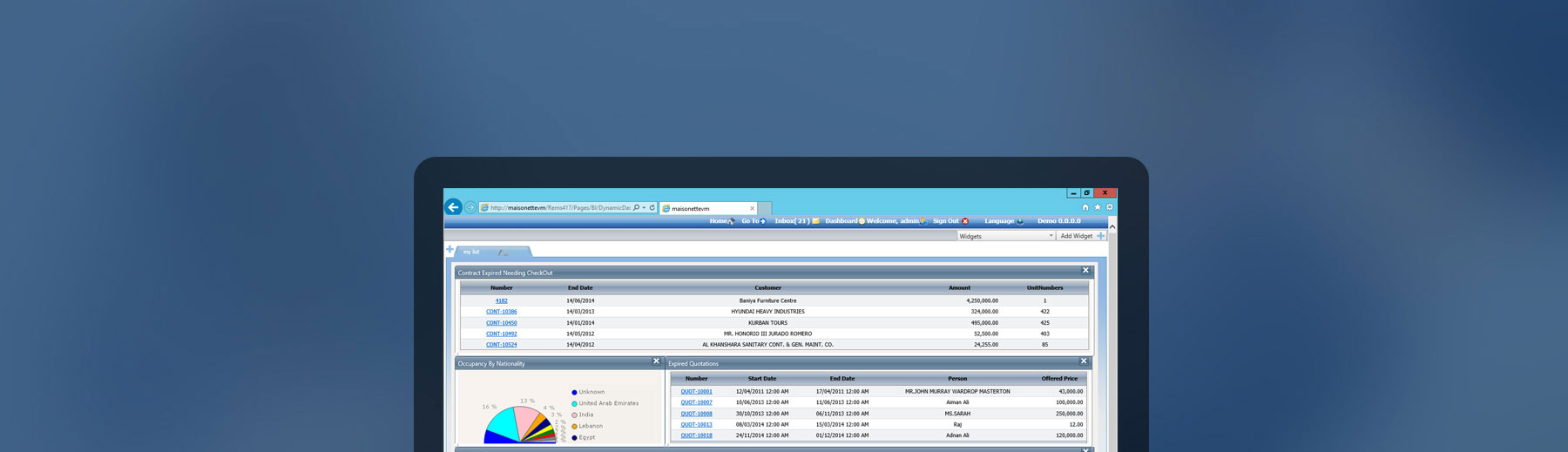Click the Add Widget button

coord(1081,236)
